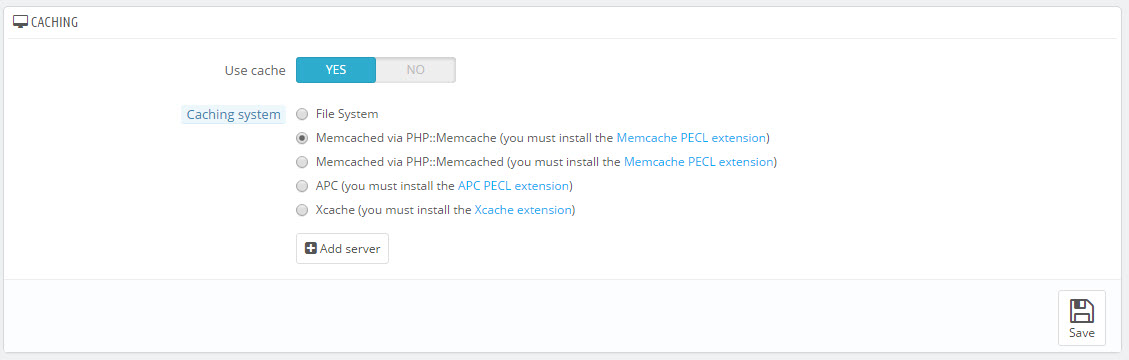Click the File System option text
This screenshot has width=1129, height=360.
(347, 114)
